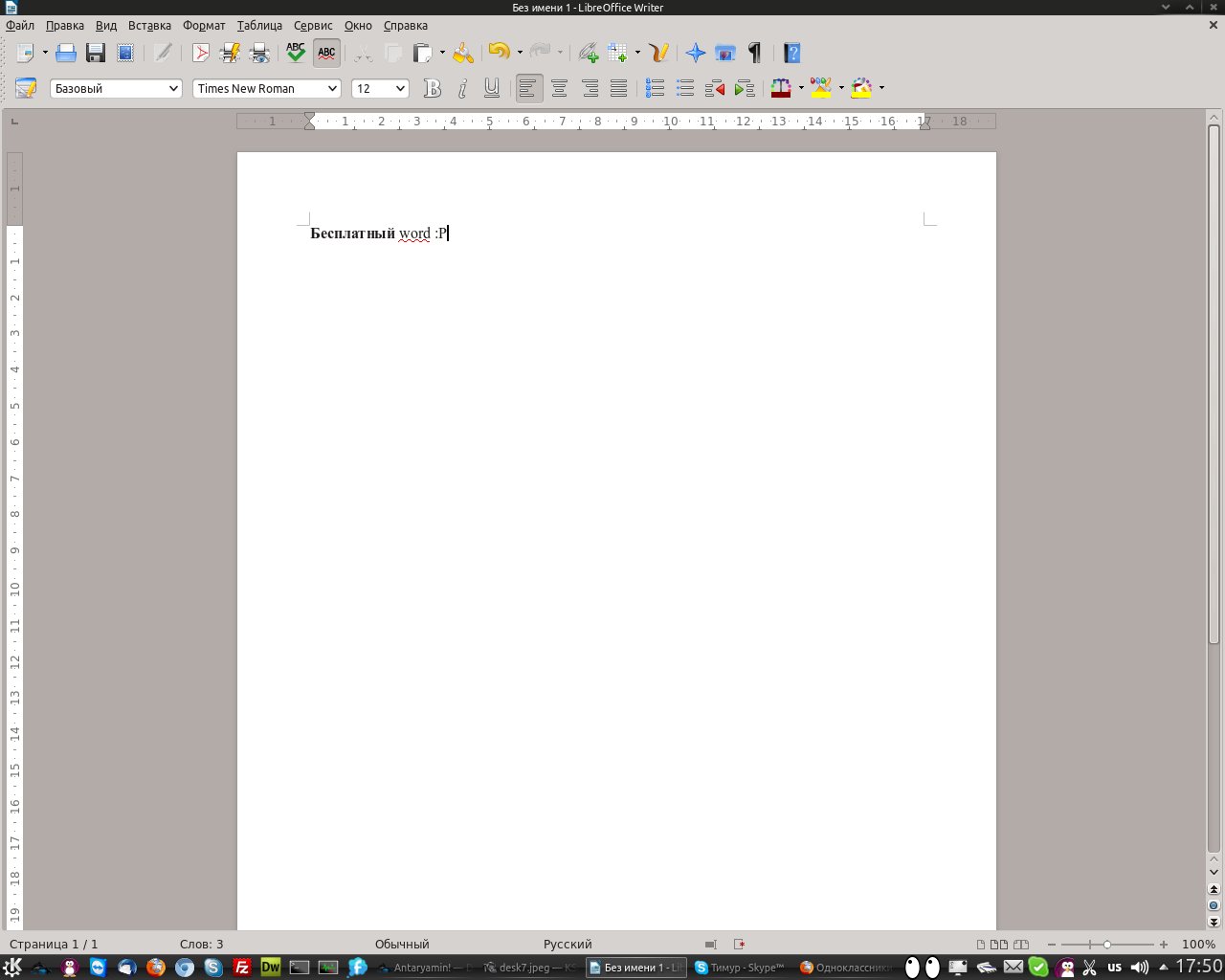Export document directly as PDF
1225x980 pixels.
[201, 54]
